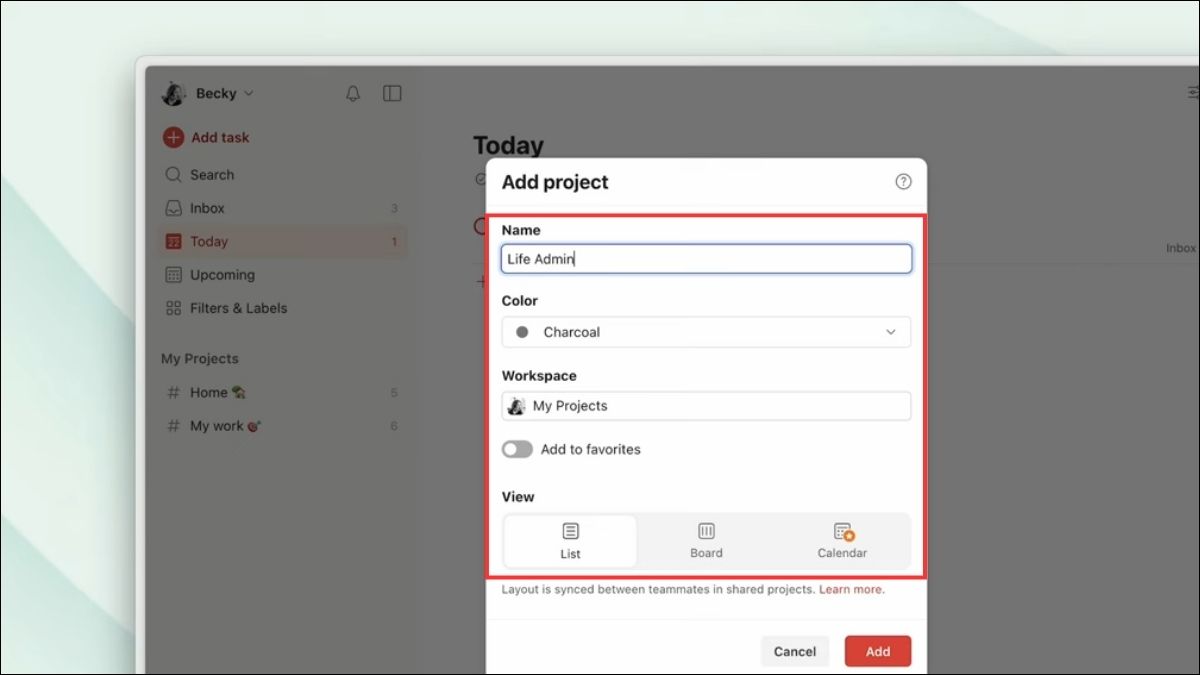Open view options icon at top right
This screenshot has height=675, width=1200.
pyautogui.click(x=1193, y=92)
